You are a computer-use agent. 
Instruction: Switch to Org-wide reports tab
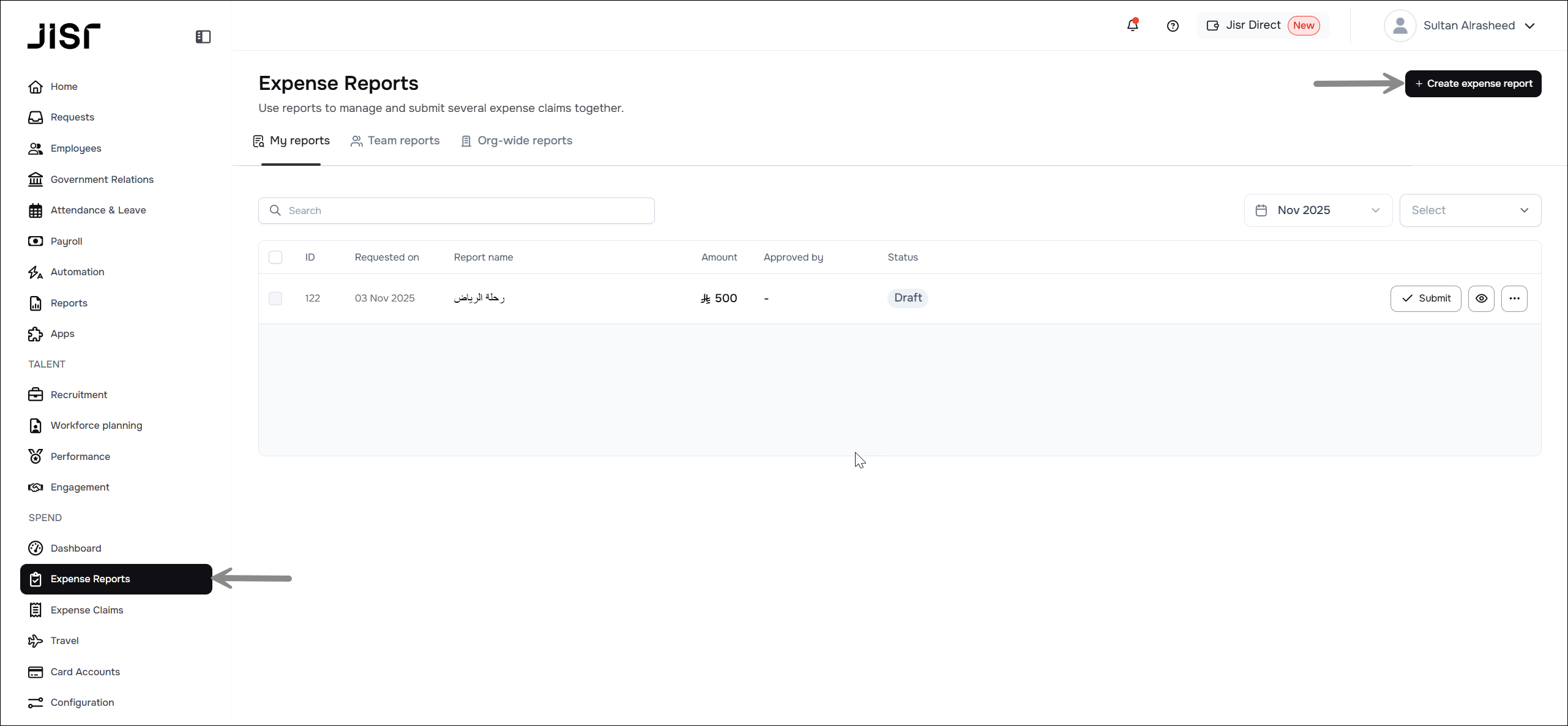pos(517,141)
